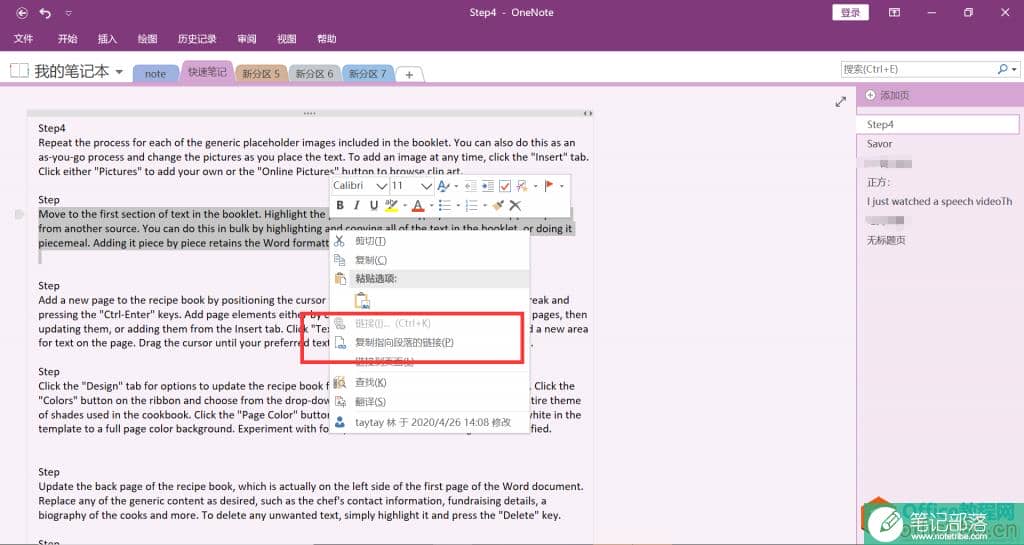Open the ribbon display options icon

894,12
